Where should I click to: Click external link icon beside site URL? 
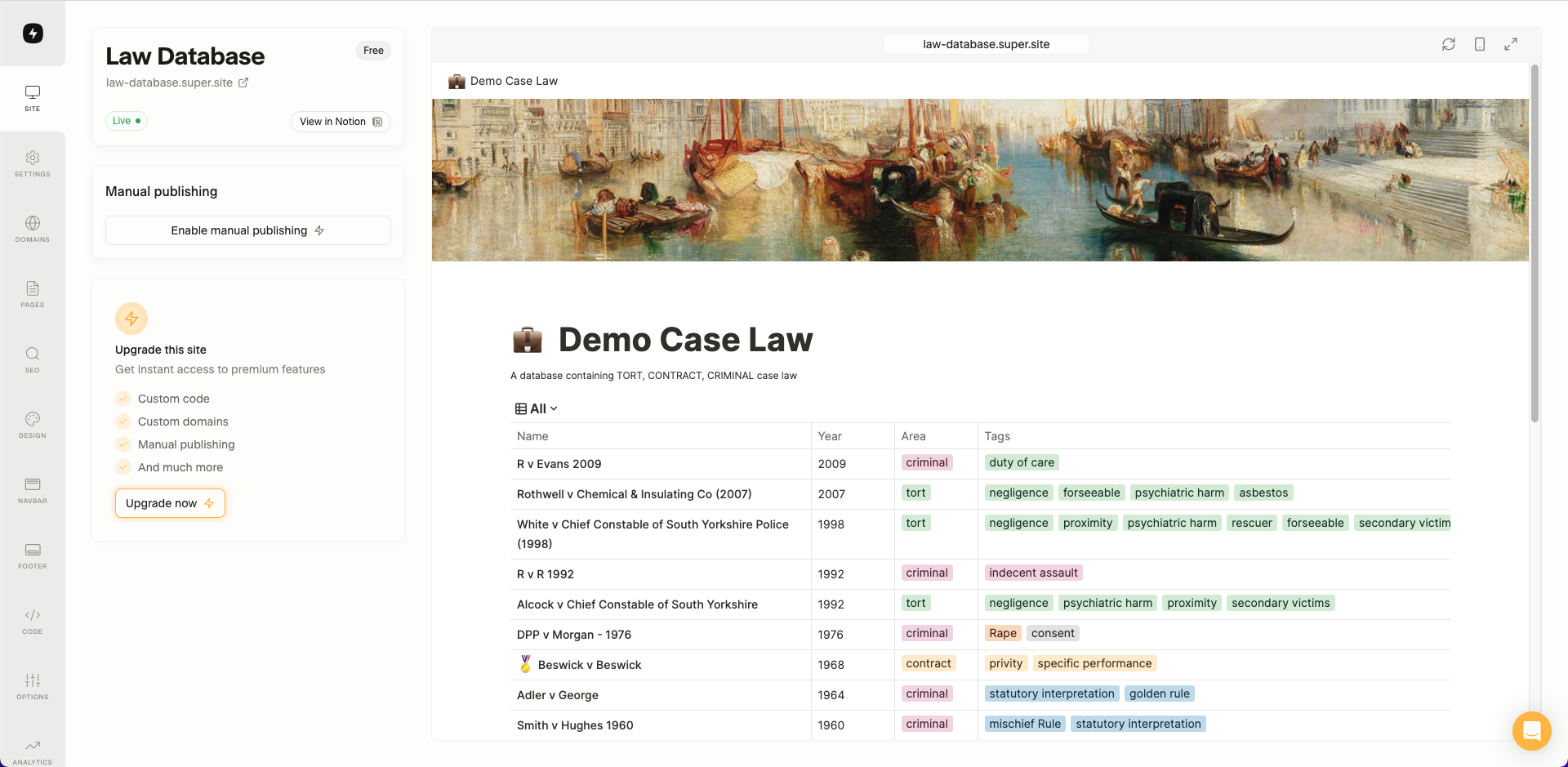point(243,82)
